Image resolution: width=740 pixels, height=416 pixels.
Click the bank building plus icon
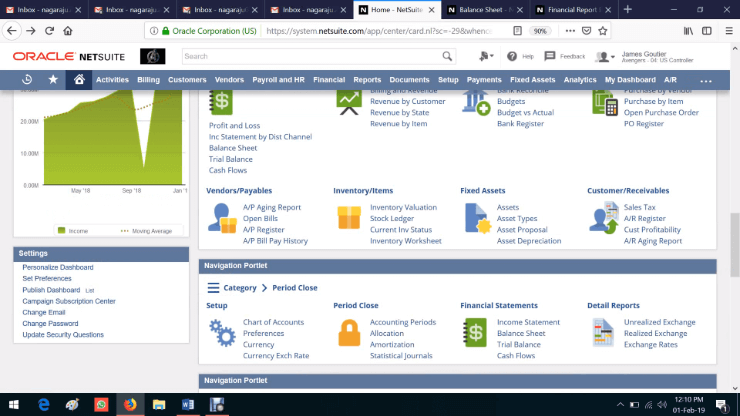tap(476, 102)
